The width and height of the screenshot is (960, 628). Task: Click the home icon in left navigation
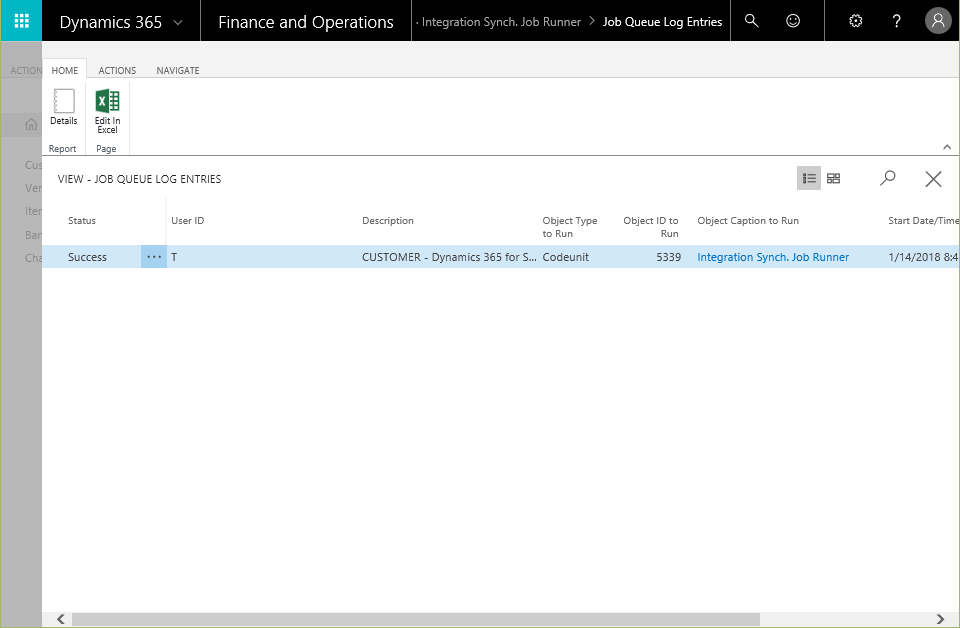(31, 124)
